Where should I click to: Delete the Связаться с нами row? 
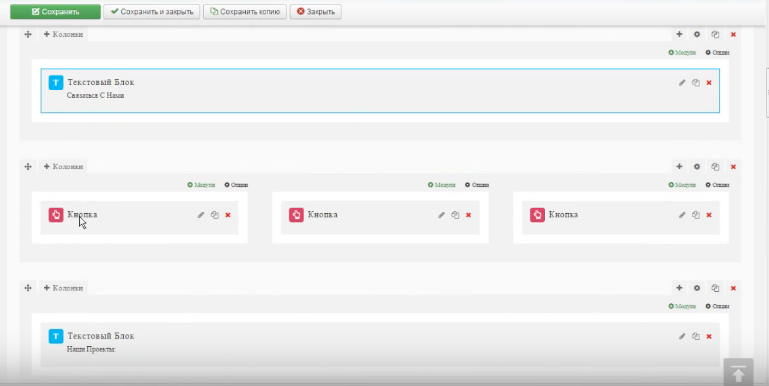click(x=733, y=34)
